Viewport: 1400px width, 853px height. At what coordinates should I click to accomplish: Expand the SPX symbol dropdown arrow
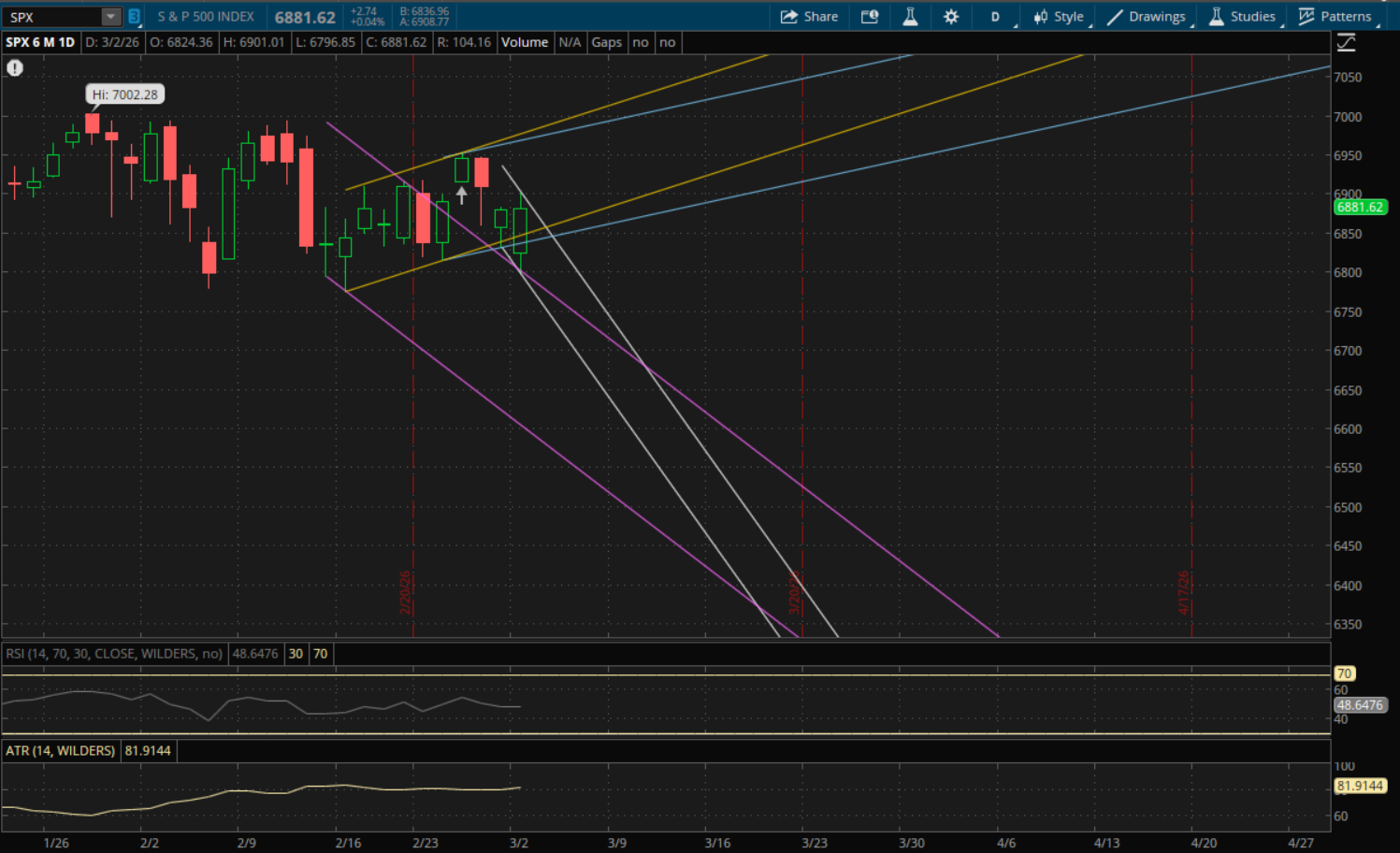110,17
